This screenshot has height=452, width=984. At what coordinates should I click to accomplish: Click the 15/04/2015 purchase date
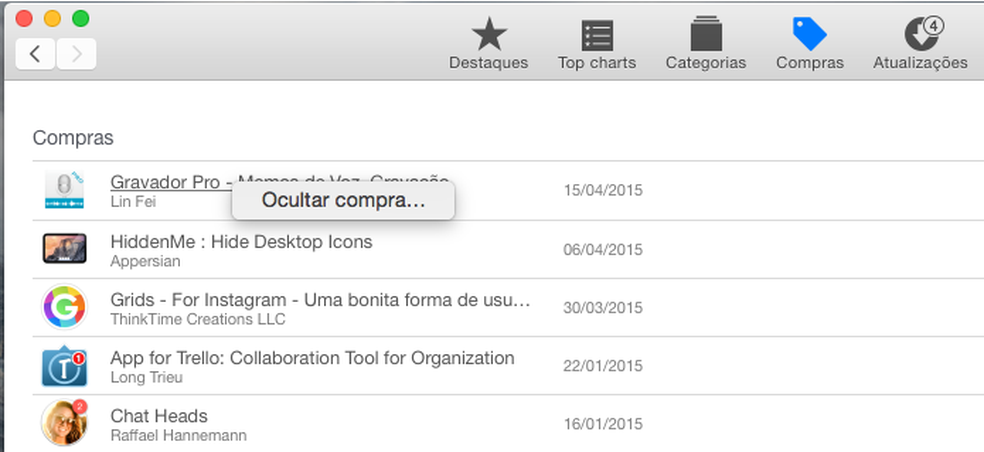tap(603, 191)
